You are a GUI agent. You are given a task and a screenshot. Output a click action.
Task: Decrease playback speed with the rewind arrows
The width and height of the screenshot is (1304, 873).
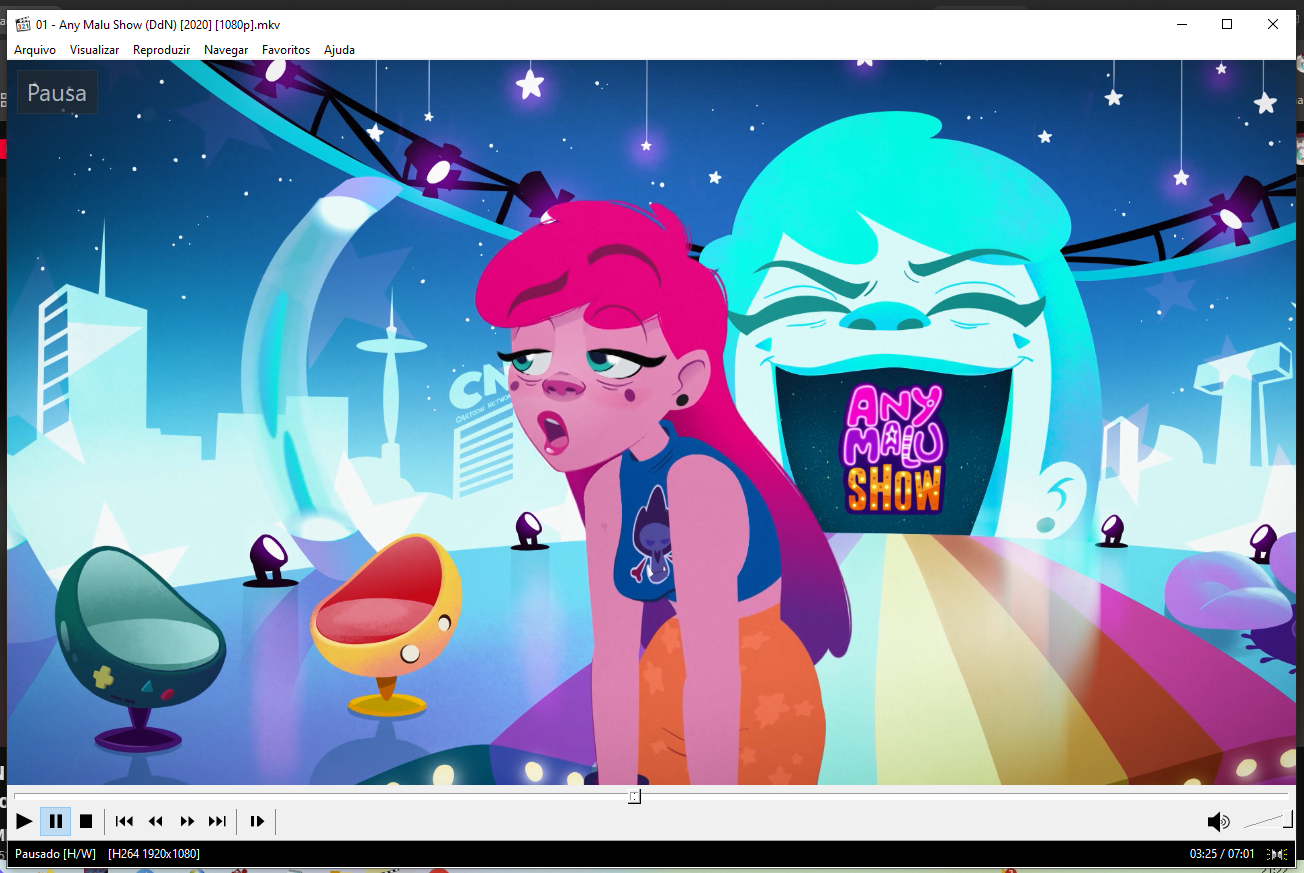tap(156, 822)
